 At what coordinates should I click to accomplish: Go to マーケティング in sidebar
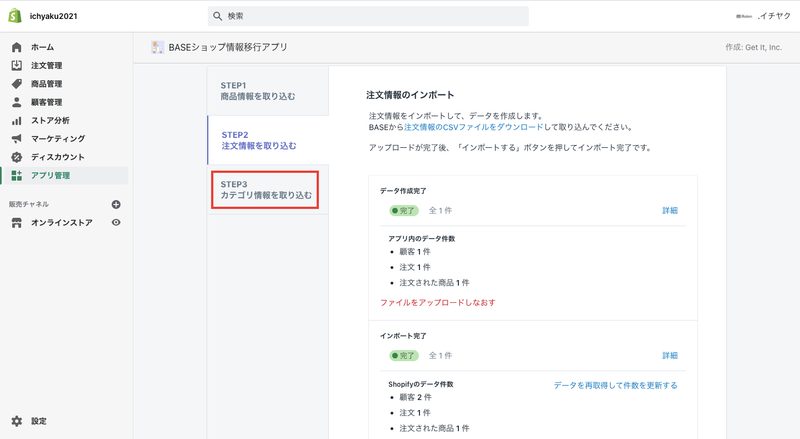coord(58,139)
